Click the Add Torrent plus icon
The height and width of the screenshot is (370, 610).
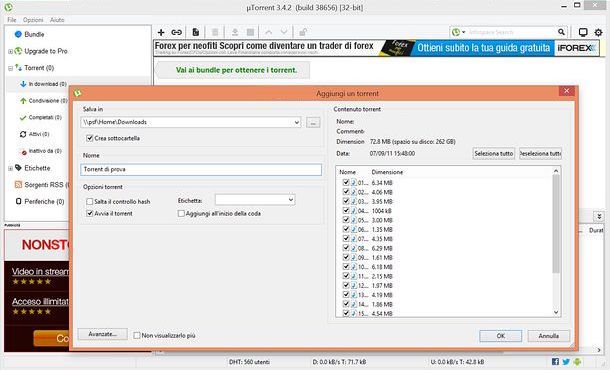[x=161, y=32]
